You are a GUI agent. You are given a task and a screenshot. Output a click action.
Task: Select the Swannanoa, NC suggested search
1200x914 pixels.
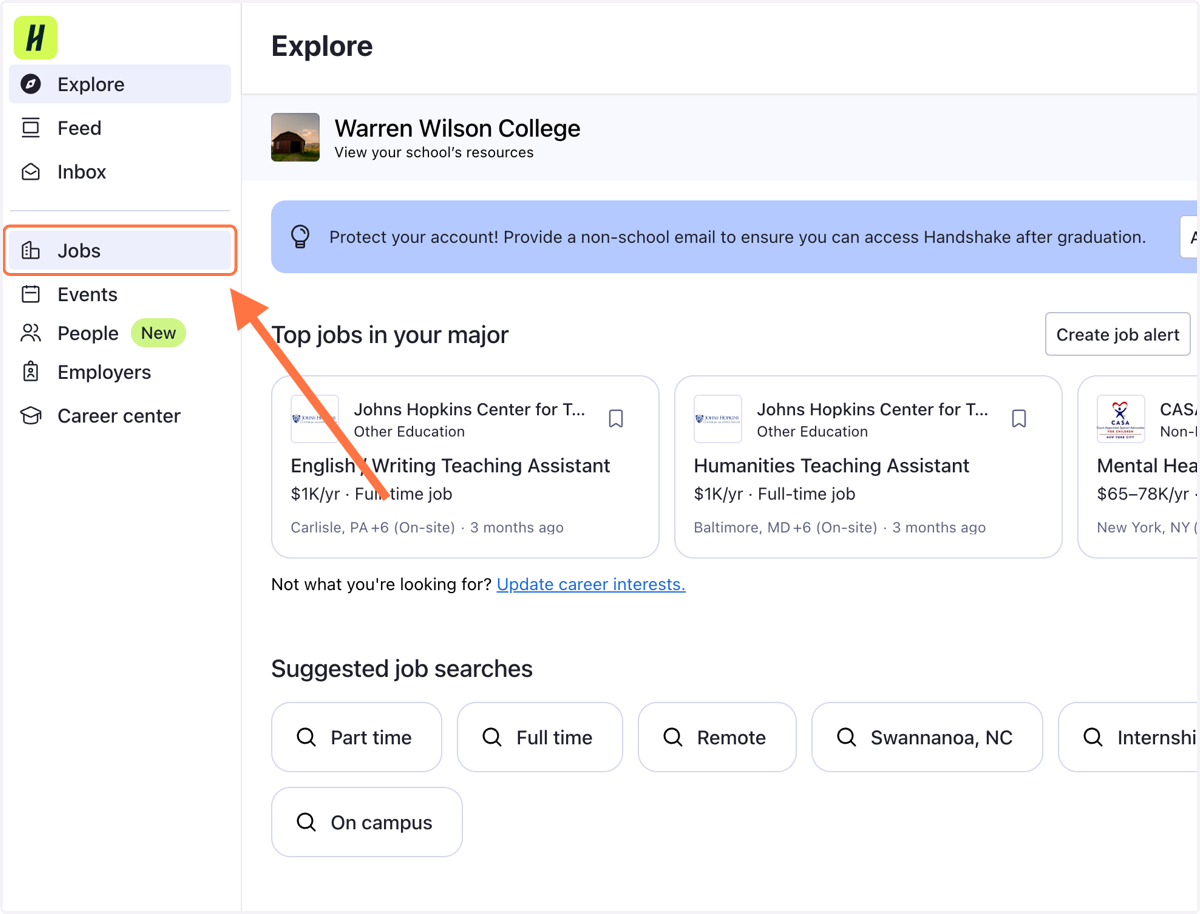point(927,737)
